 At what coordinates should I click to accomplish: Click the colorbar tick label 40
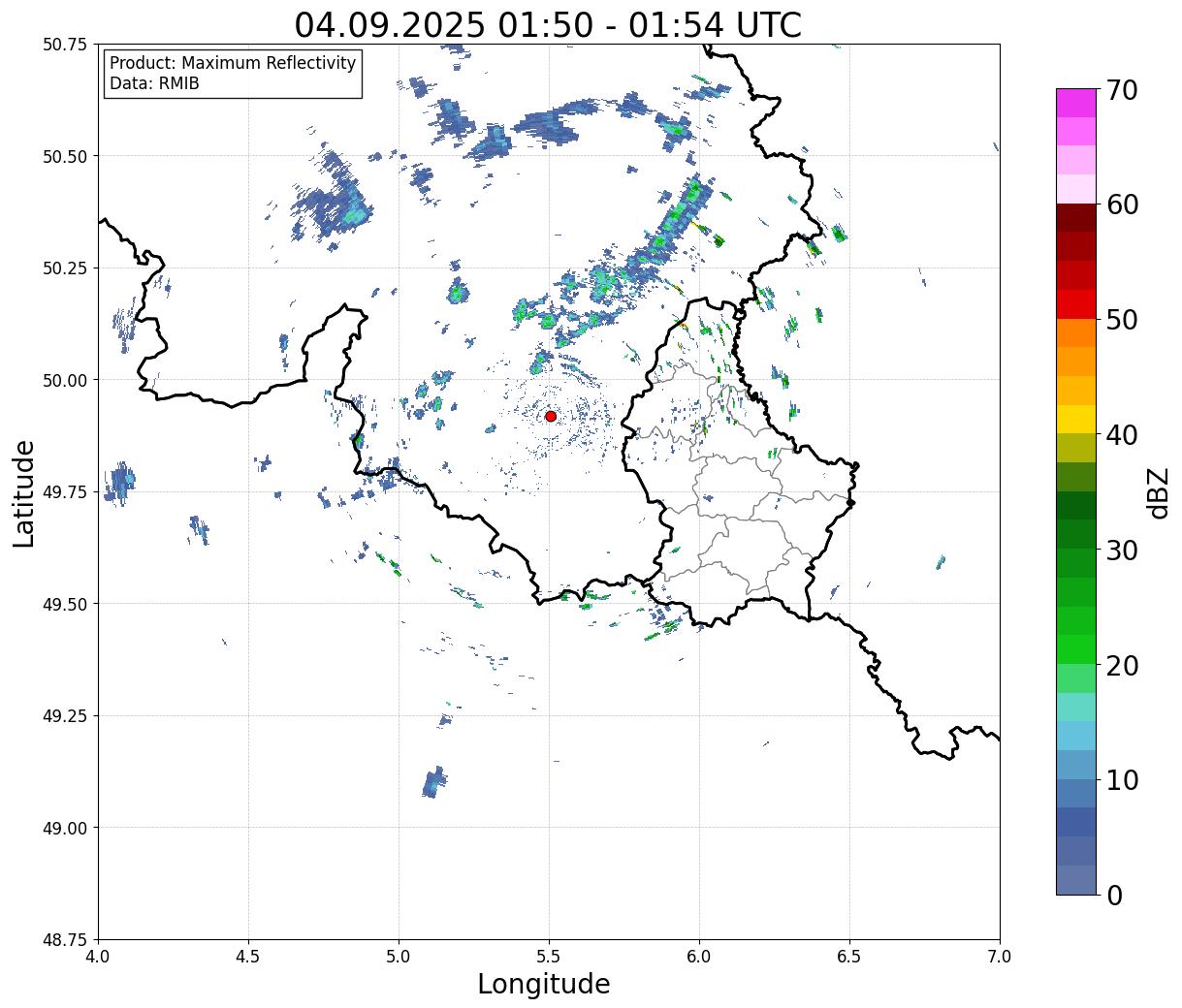click(x=1122, y=435)
